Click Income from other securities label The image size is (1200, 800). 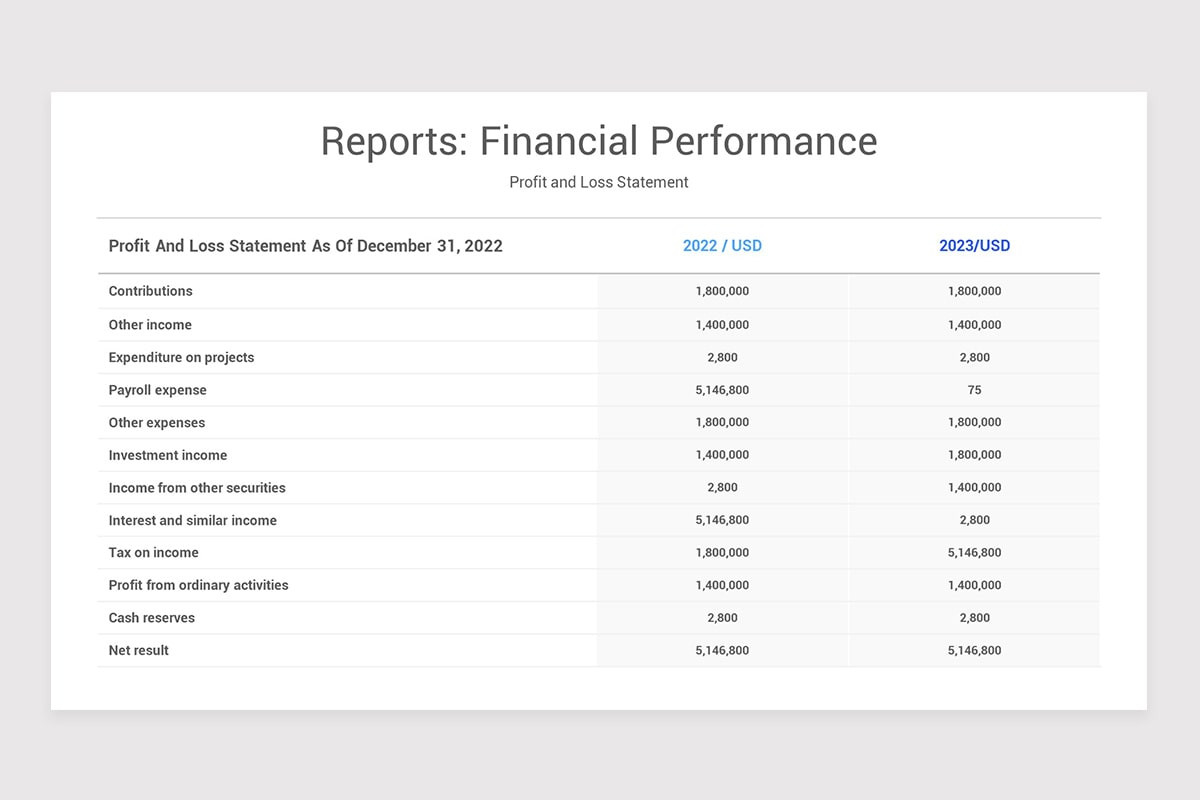point(197,488)
